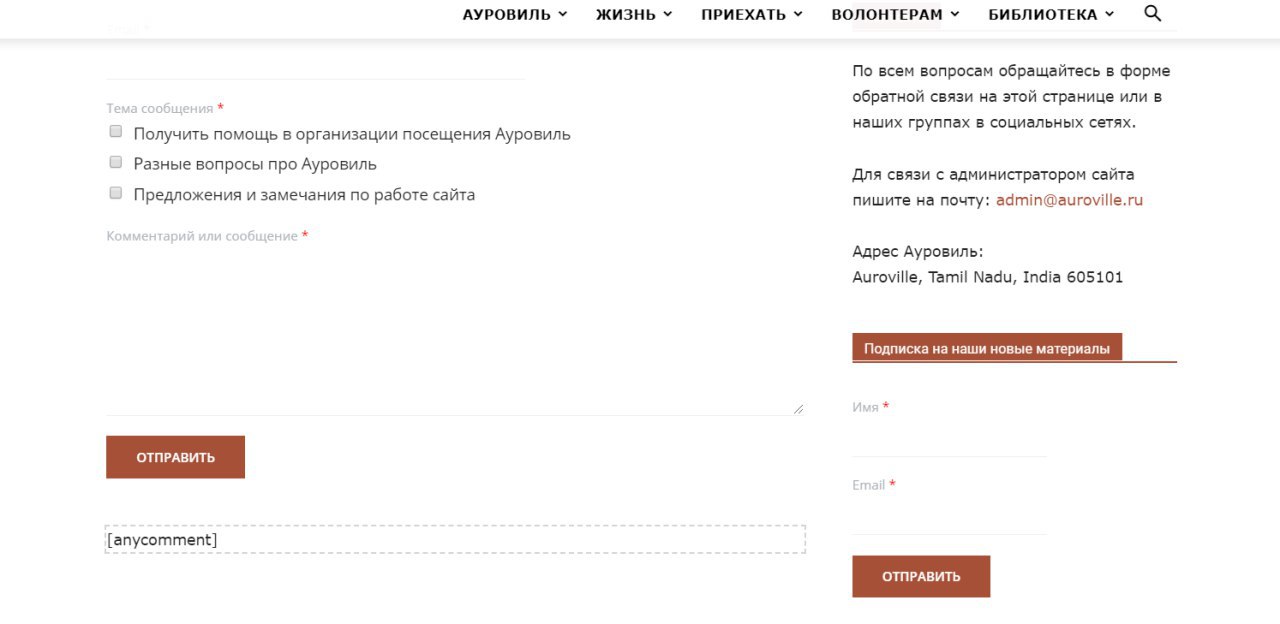Focus the subscription Имя field

[x=949, y=438]
